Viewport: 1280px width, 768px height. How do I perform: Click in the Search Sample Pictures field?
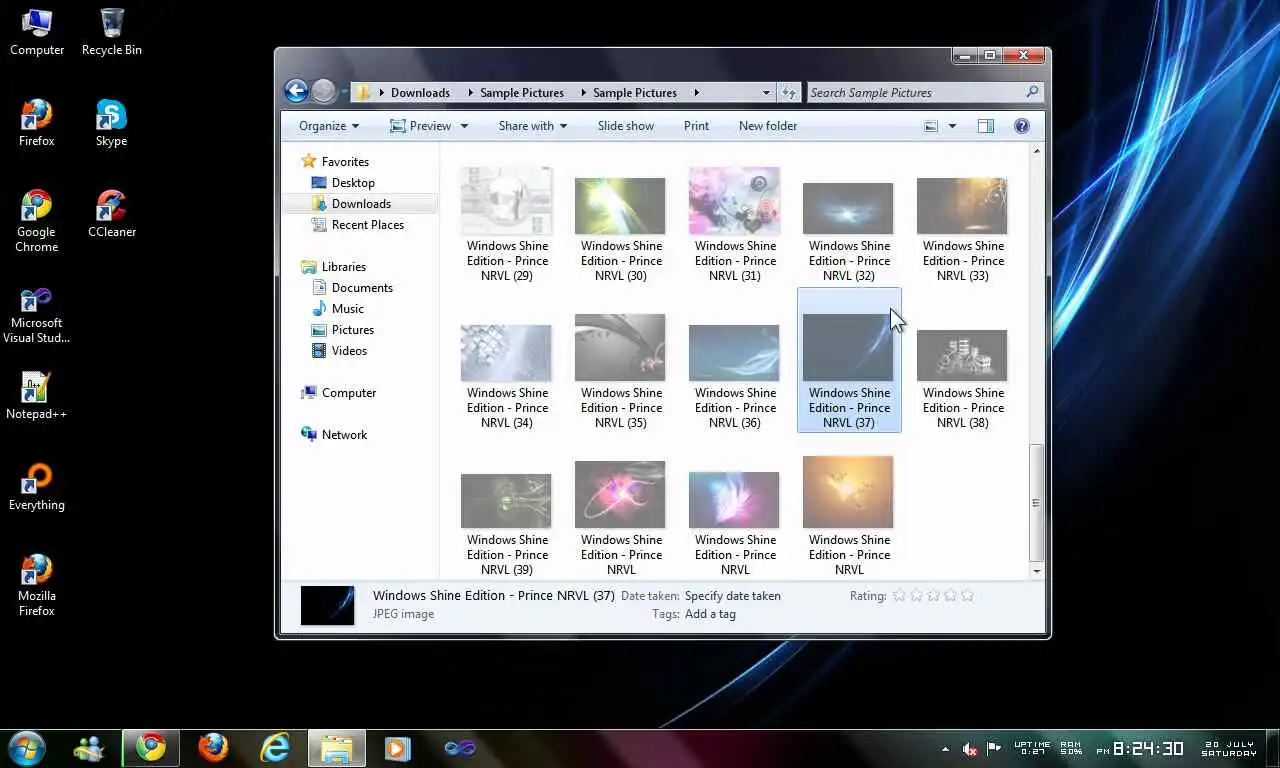(x=915, y=92)
